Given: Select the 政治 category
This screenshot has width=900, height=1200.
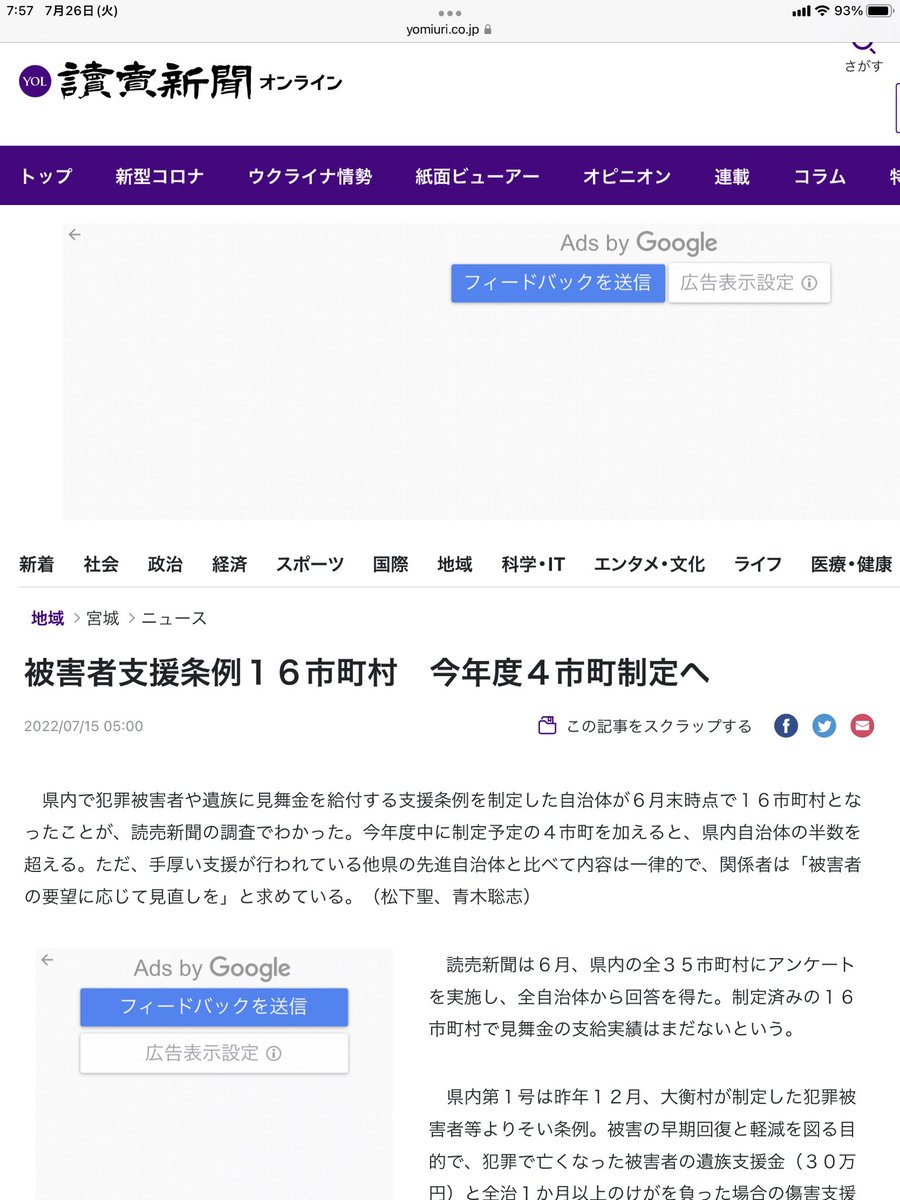Looking at the screenshot, I should coord(165,564).
